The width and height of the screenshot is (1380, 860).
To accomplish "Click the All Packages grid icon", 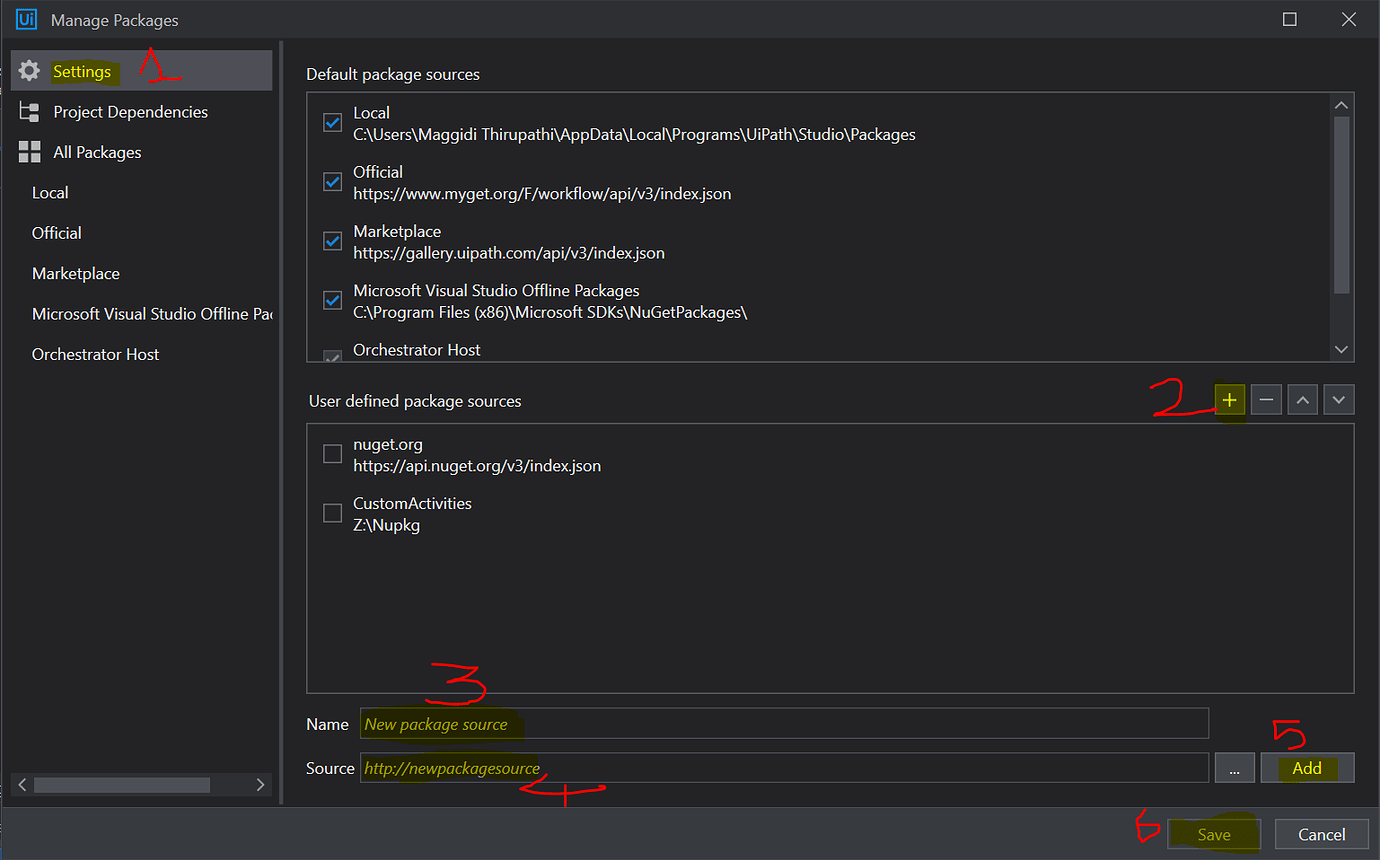I will 30,152.
